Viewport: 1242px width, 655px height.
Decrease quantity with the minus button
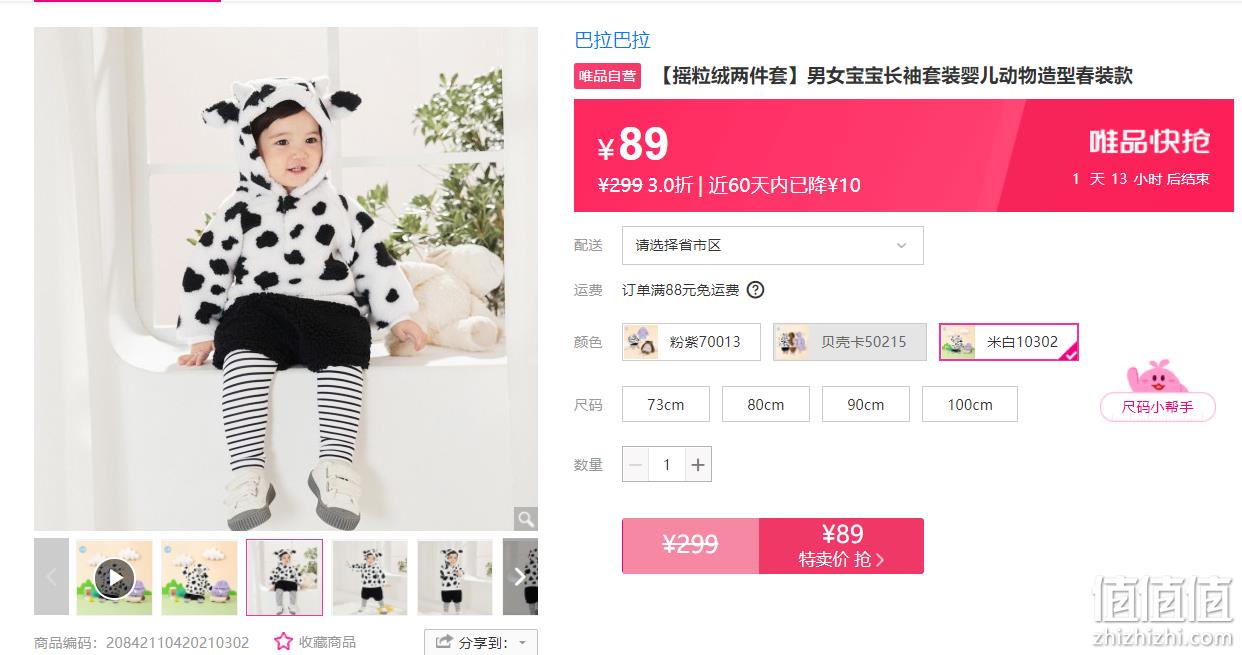click(x=636, y=464)
